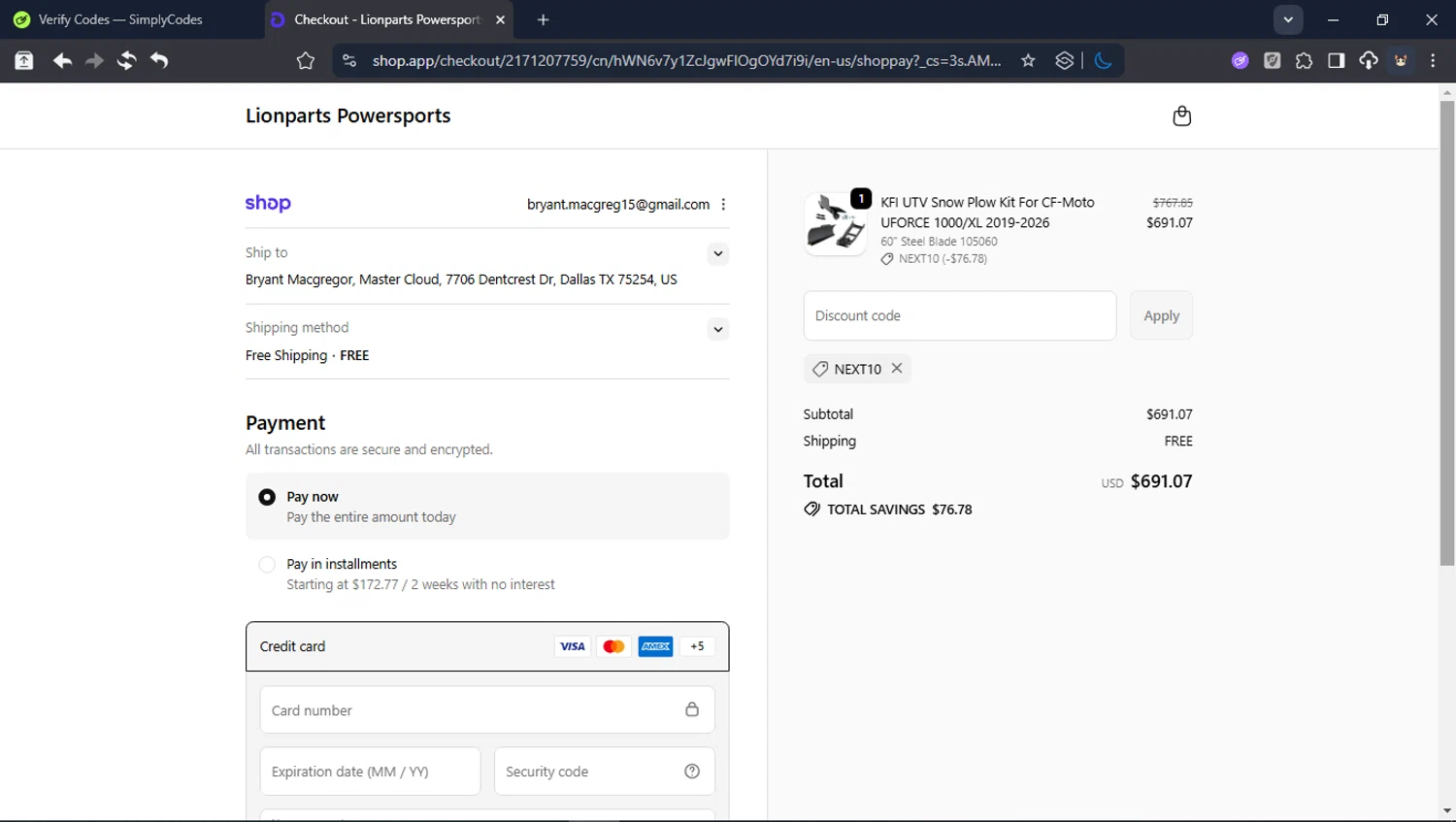Click the total amount $691.07 next to USD
Screen dimensions: 1456x822
[x=1161, y=481]
